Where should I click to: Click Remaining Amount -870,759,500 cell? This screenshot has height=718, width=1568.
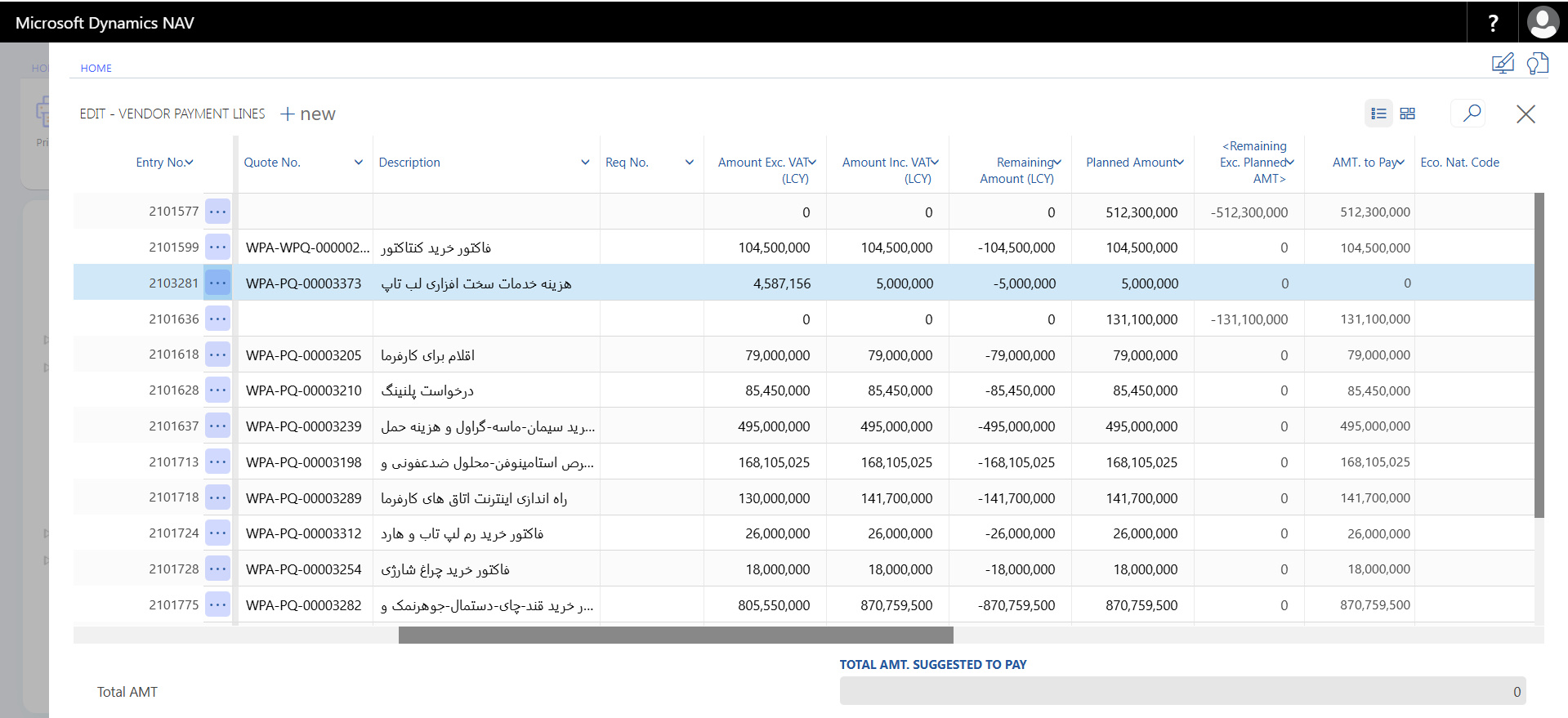coord(1016,605)
